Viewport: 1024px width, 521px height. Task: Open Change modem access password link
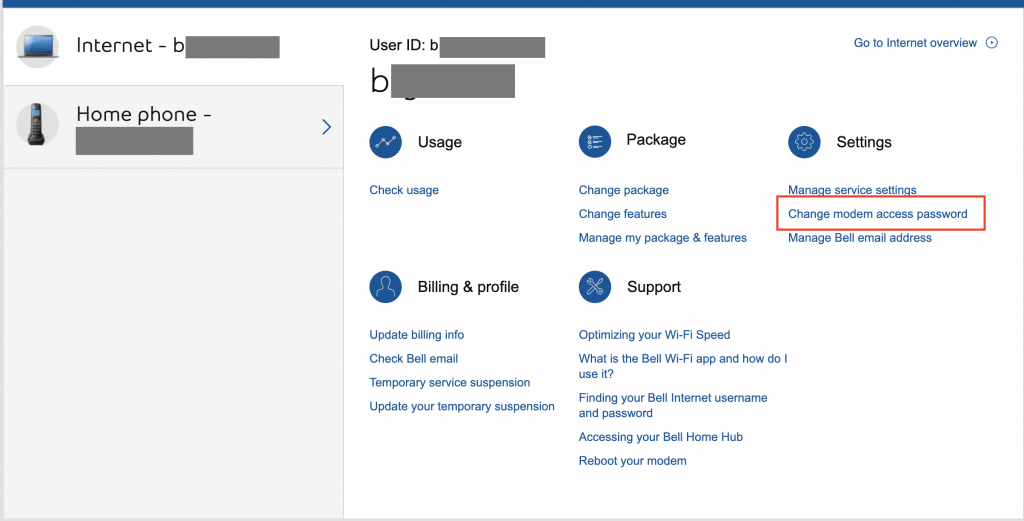[877, 214]
